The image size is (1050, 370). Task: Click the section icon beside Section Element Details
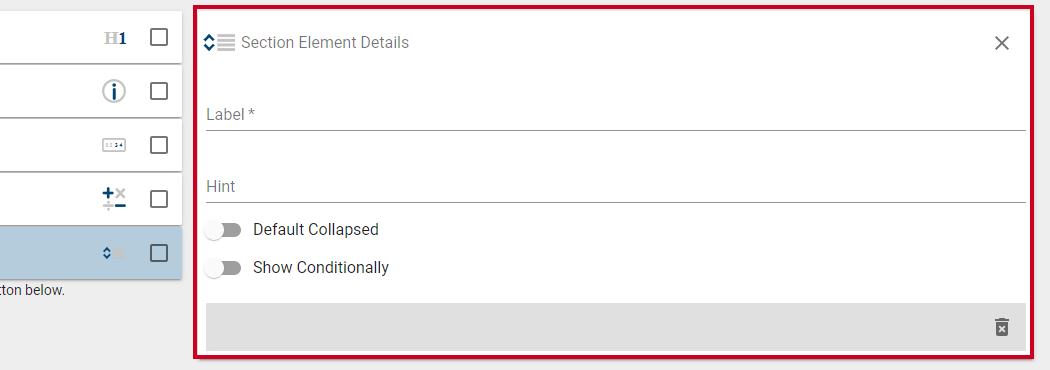[219, 43]
